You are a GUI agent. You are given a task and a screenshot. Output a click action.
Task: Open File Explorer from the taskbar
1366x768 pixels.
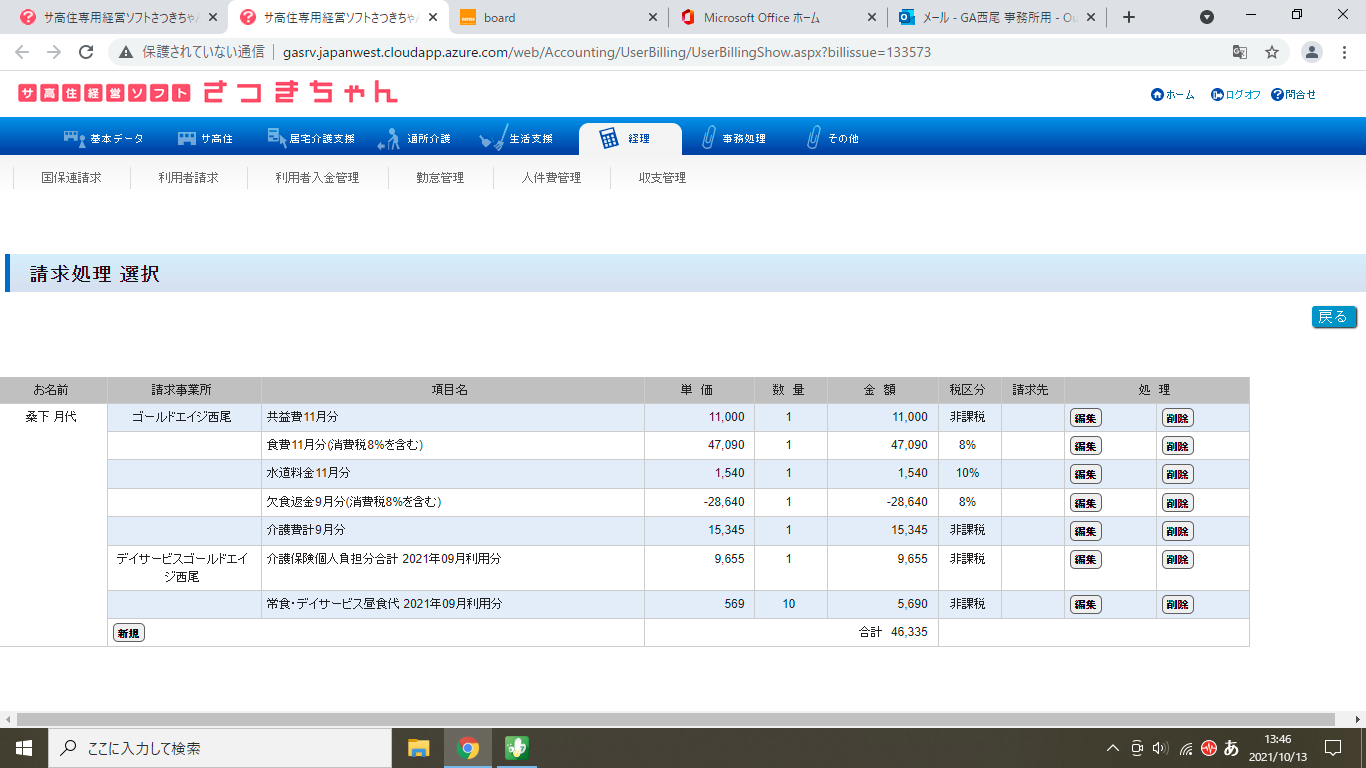tap(418, 748)
